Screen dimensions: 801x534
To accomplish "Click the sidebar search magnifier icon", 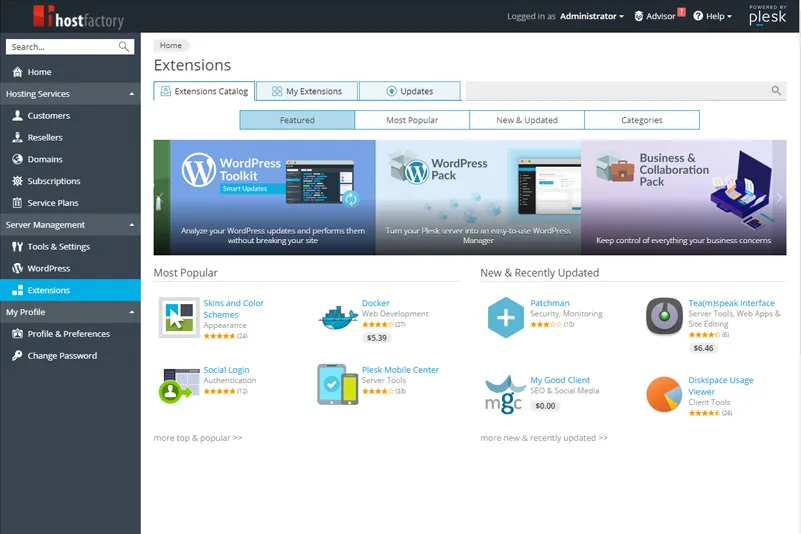I will pos(124,47).
